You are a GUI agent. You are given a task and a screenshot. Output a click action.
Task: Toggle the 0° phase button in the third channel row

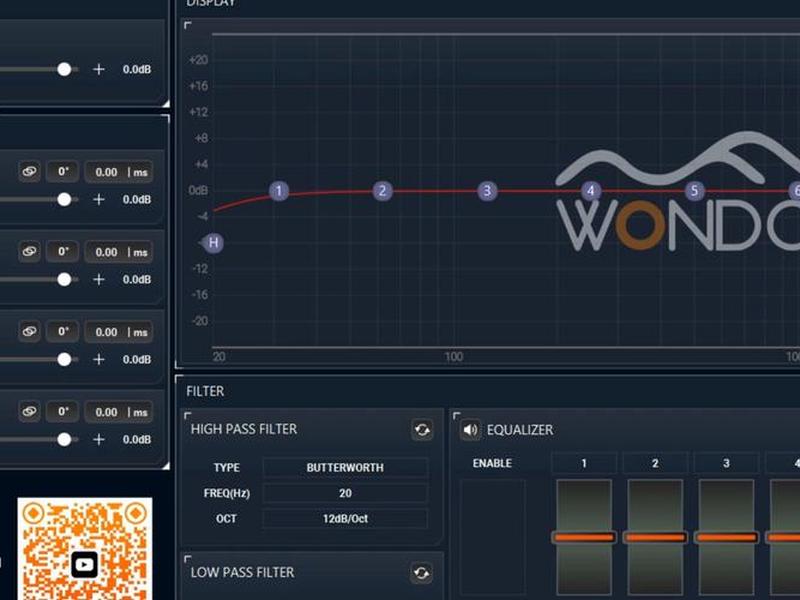point(63,332)
